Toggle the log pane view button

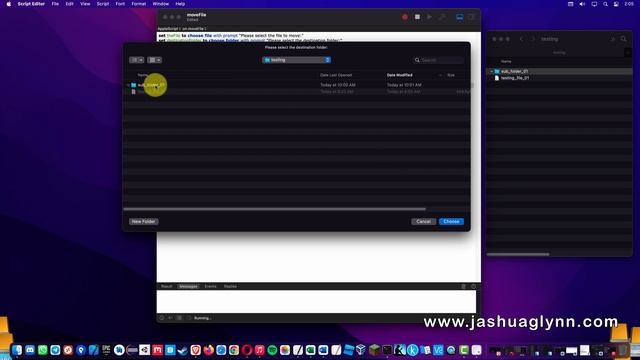coord(460,17)
